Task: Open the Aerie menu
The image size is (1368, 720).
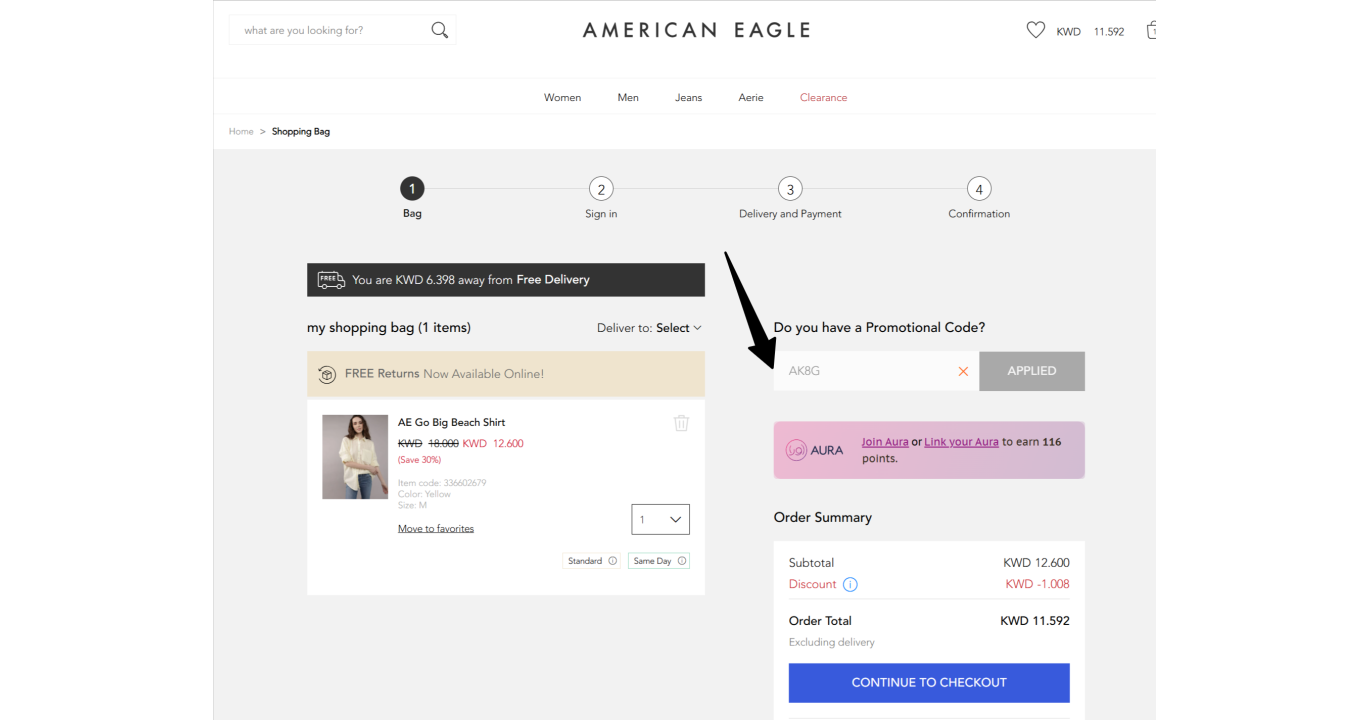Action: (751, 97)
